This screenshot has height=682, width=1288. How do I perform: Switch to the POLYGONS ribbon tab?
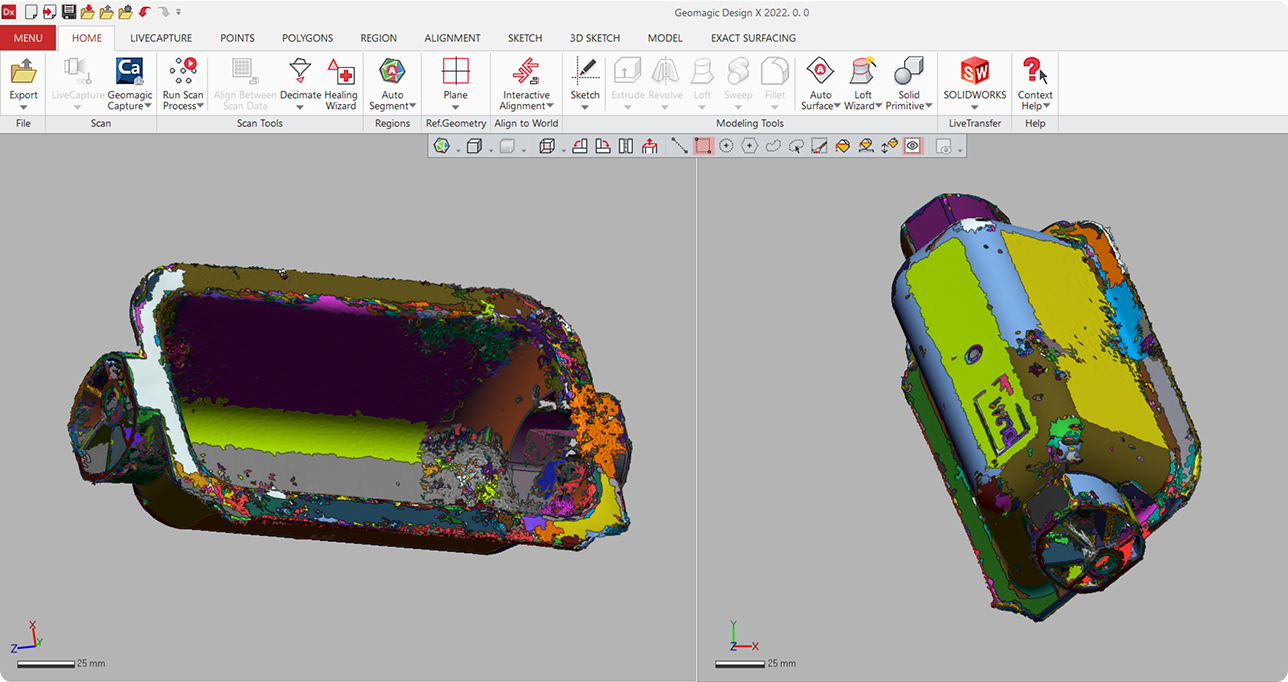pyautogui.click(x=307, y=38)
